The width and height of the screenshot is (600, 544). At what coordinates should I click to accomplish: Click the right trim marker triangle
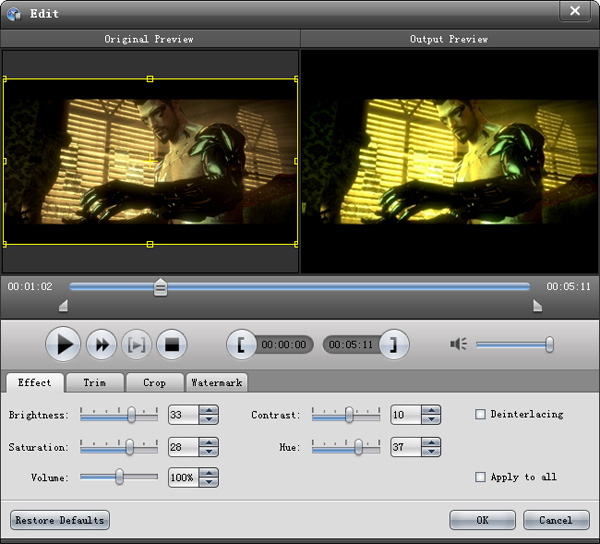pyautogui.click(x=537, y=306)
